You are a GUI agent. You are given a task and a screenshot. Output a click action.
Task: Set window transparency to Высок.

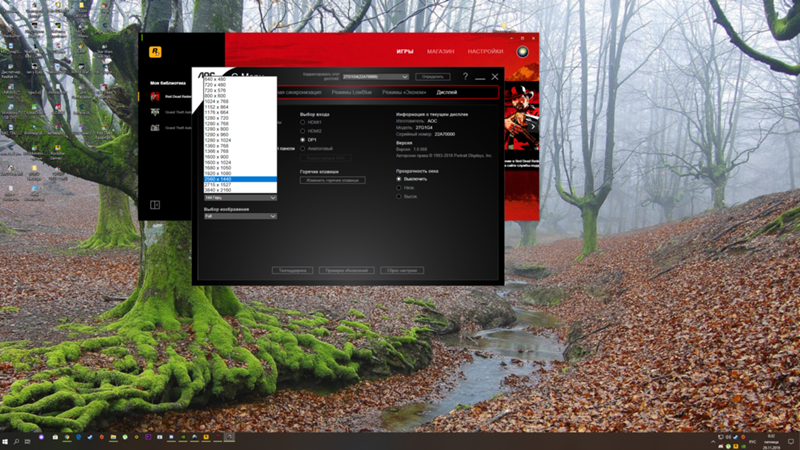399,196
